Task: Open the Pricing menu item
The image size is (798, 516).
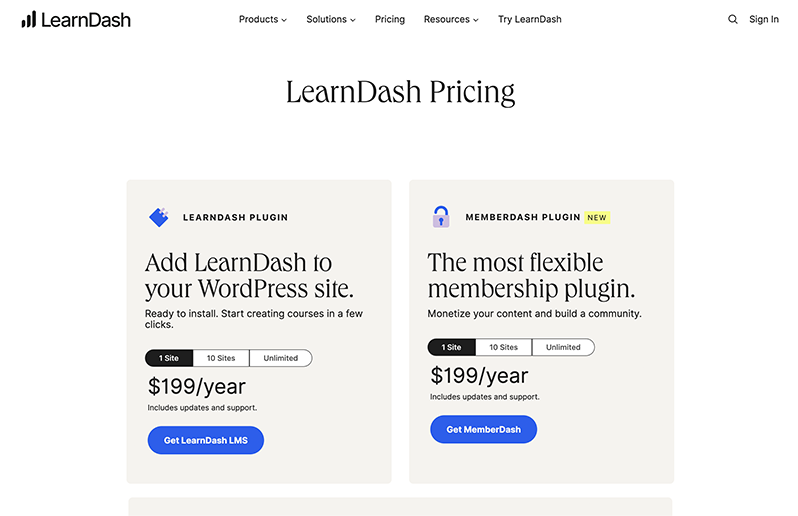Action: (390, 19)
